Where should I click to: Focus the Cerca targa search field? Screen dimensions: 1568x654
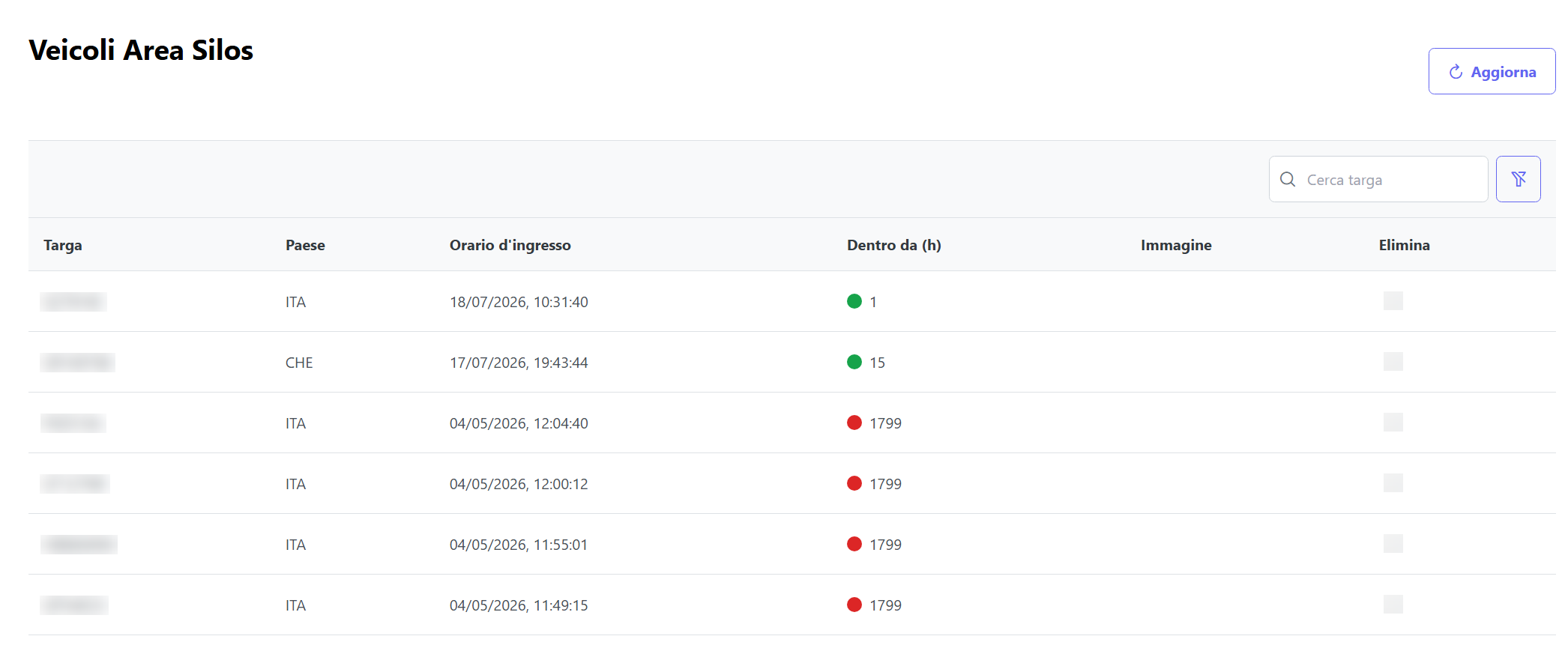point(1378,179)
